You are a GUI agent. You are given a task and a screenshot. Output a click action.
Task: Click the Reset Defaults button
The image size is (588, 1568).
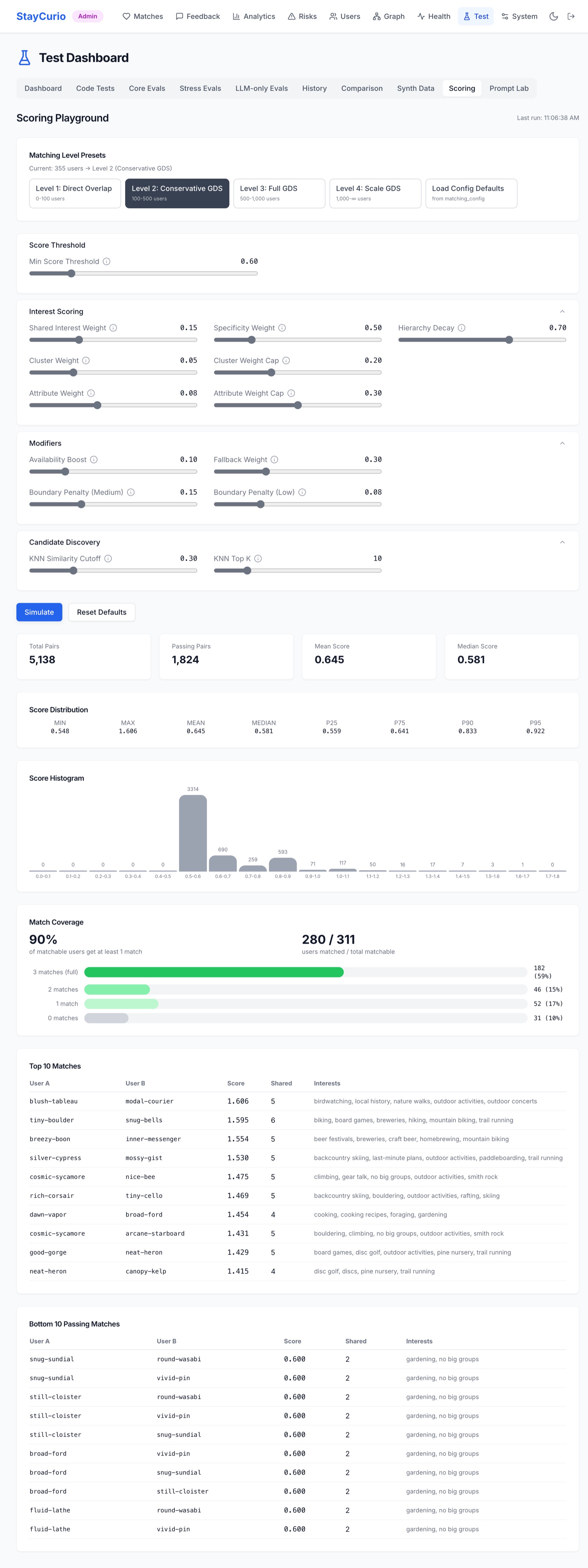tap(102, 612)
